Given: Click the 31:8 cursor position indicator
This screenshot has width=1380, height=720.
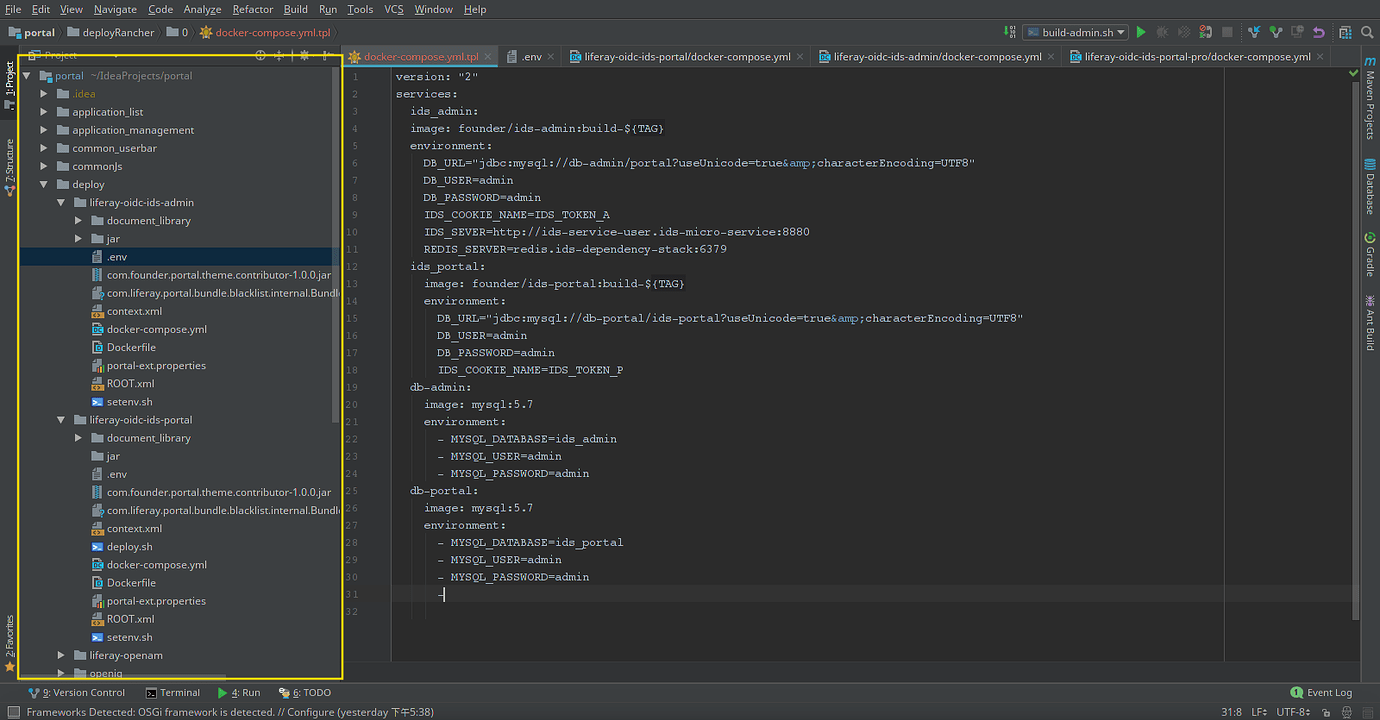Looking at the screenshot, I should (1232, 712).
